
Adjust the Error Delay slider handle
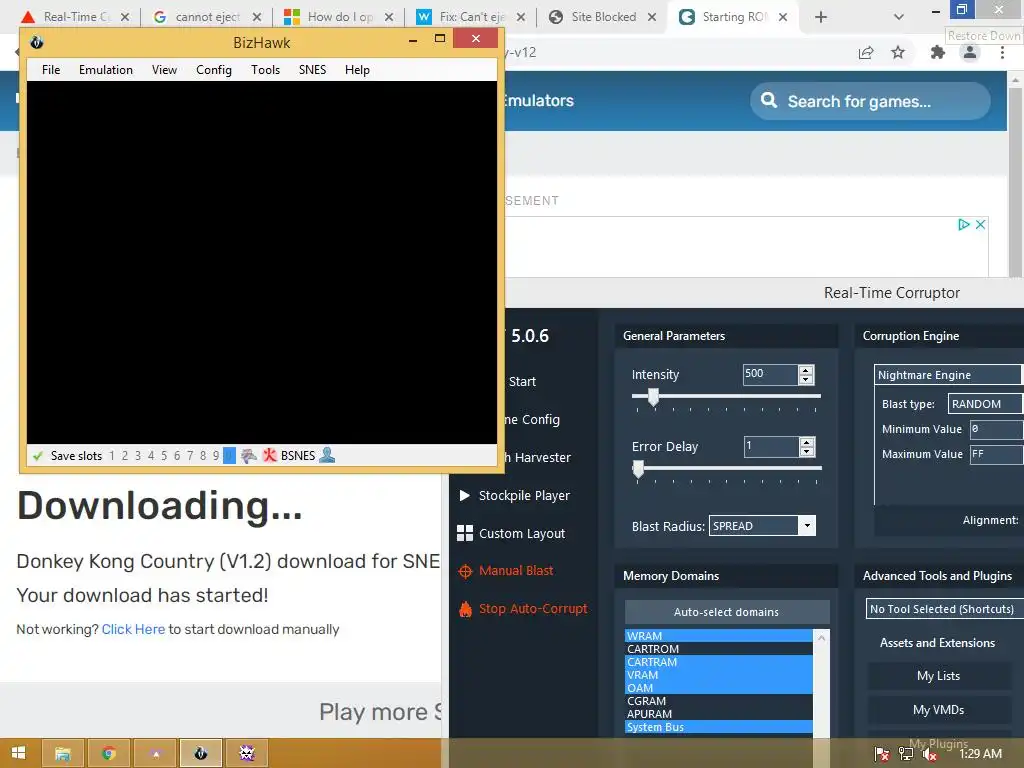[639, 469]
